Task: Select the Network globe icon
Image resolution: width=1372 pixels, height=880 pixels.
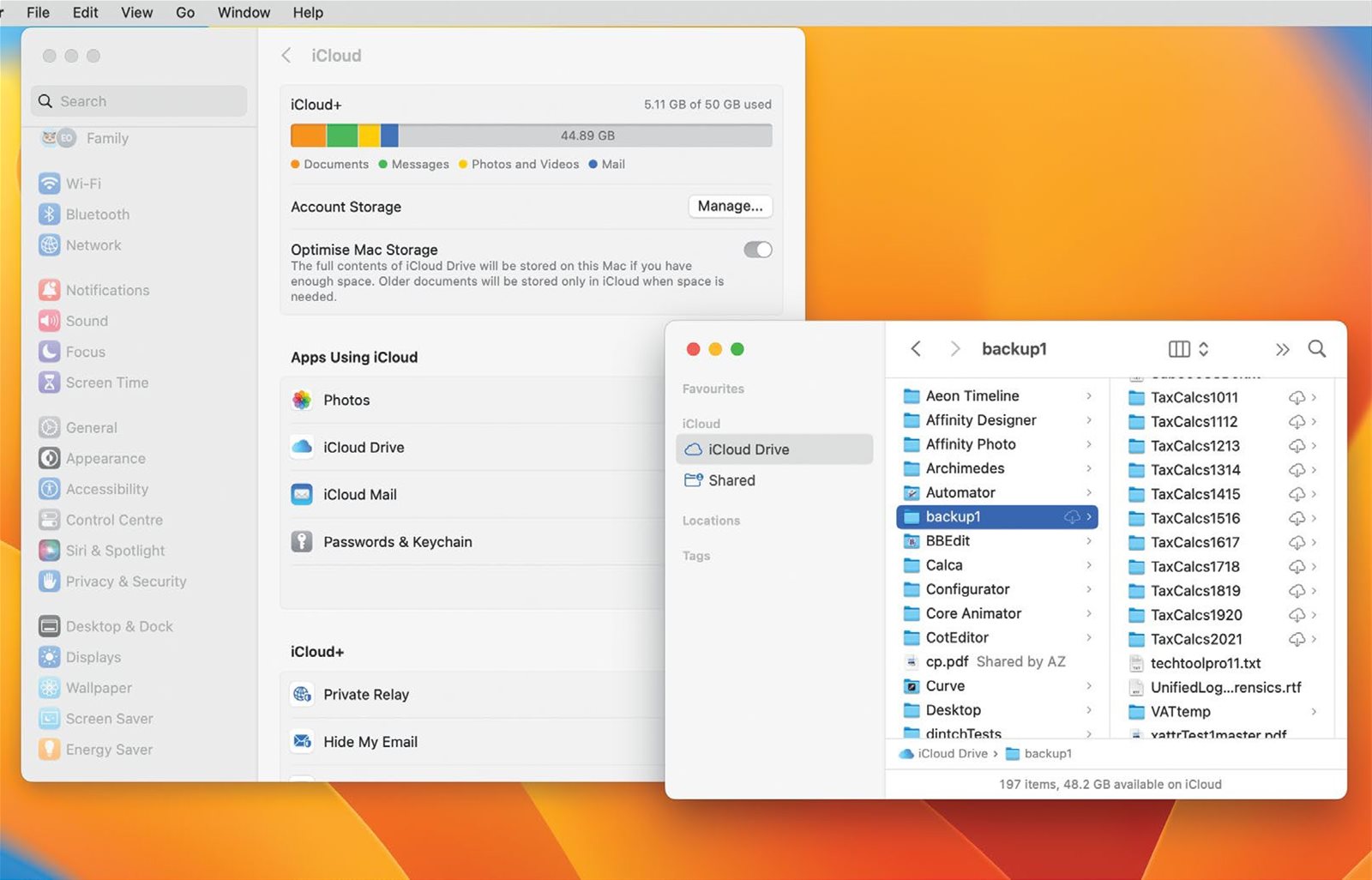Action: click(50, 245)
